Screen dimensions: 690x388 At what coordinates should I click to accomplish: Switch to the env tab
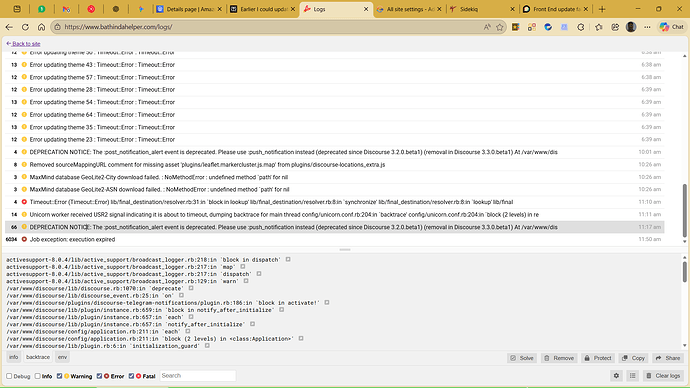pos(62,357)
